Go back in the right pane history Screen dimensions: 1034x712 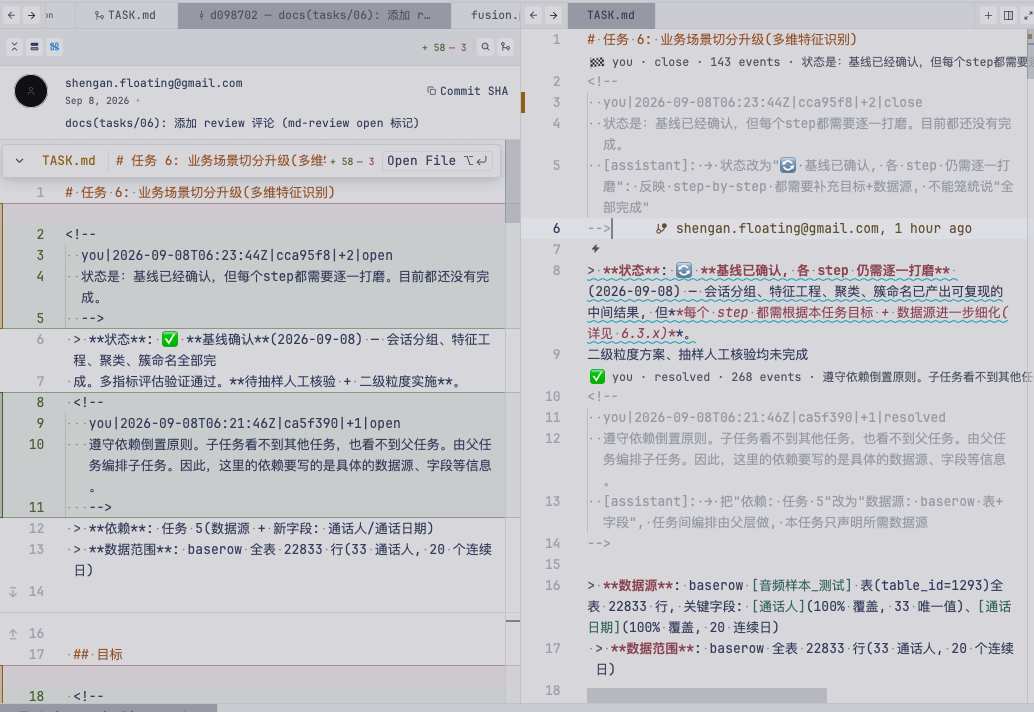(x=533, y=15)
